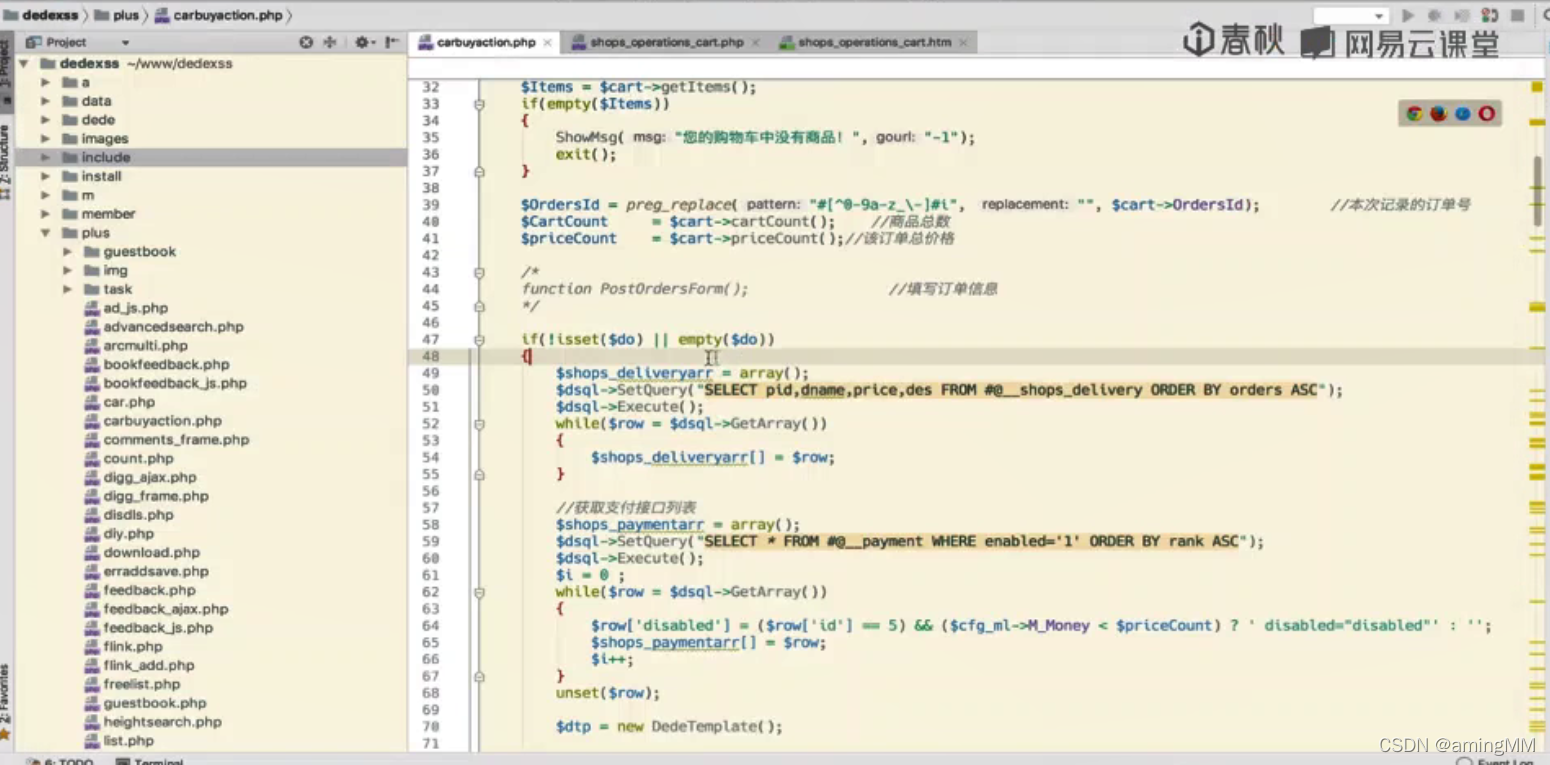
Task: Click plus in the breadcrumb bar
Action: click(117, 15)
